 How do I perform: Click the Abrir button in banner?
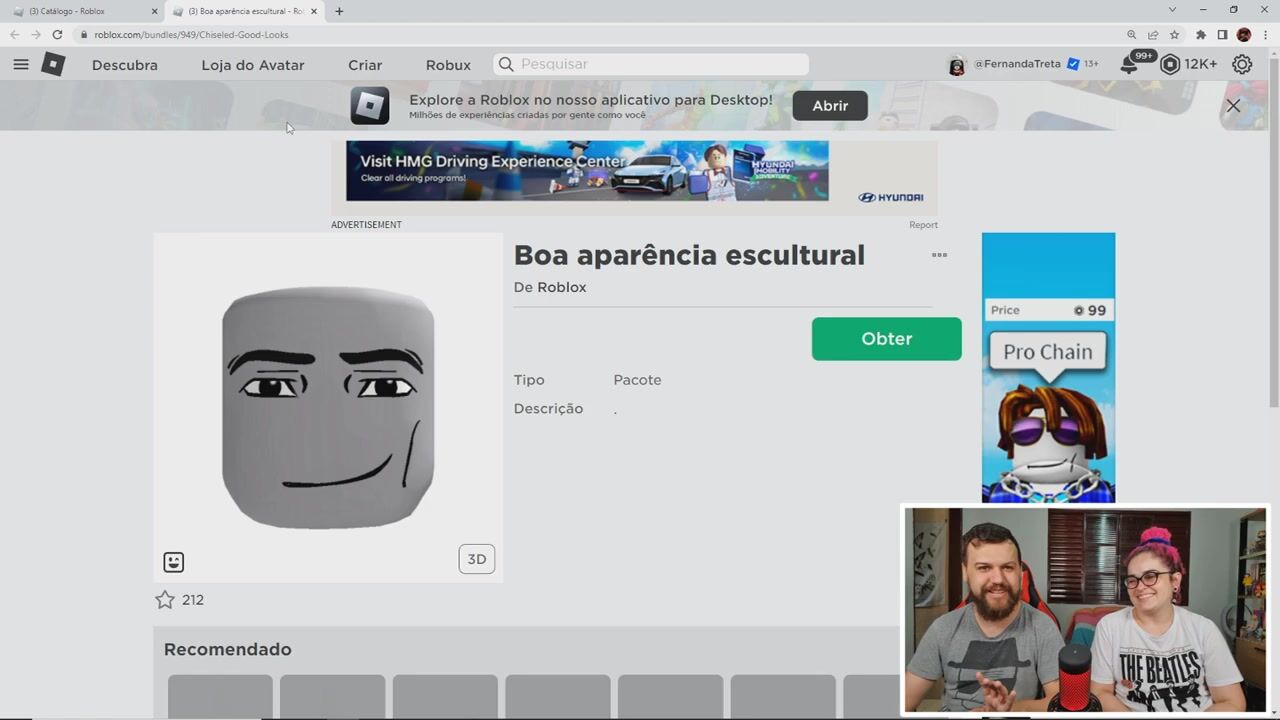tap(830, 105)
